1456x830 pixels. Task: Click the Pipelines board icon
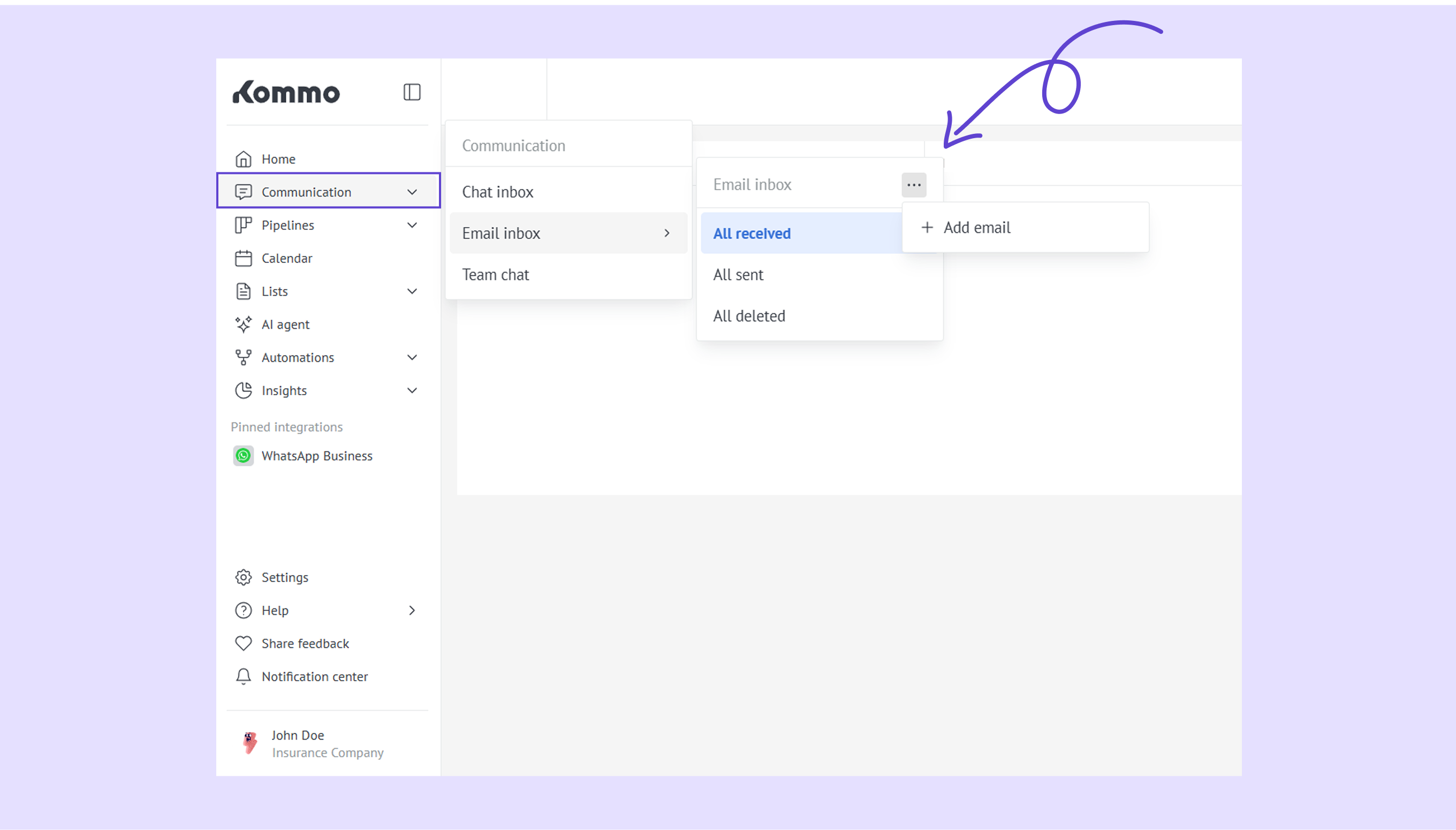coord(244,225)
